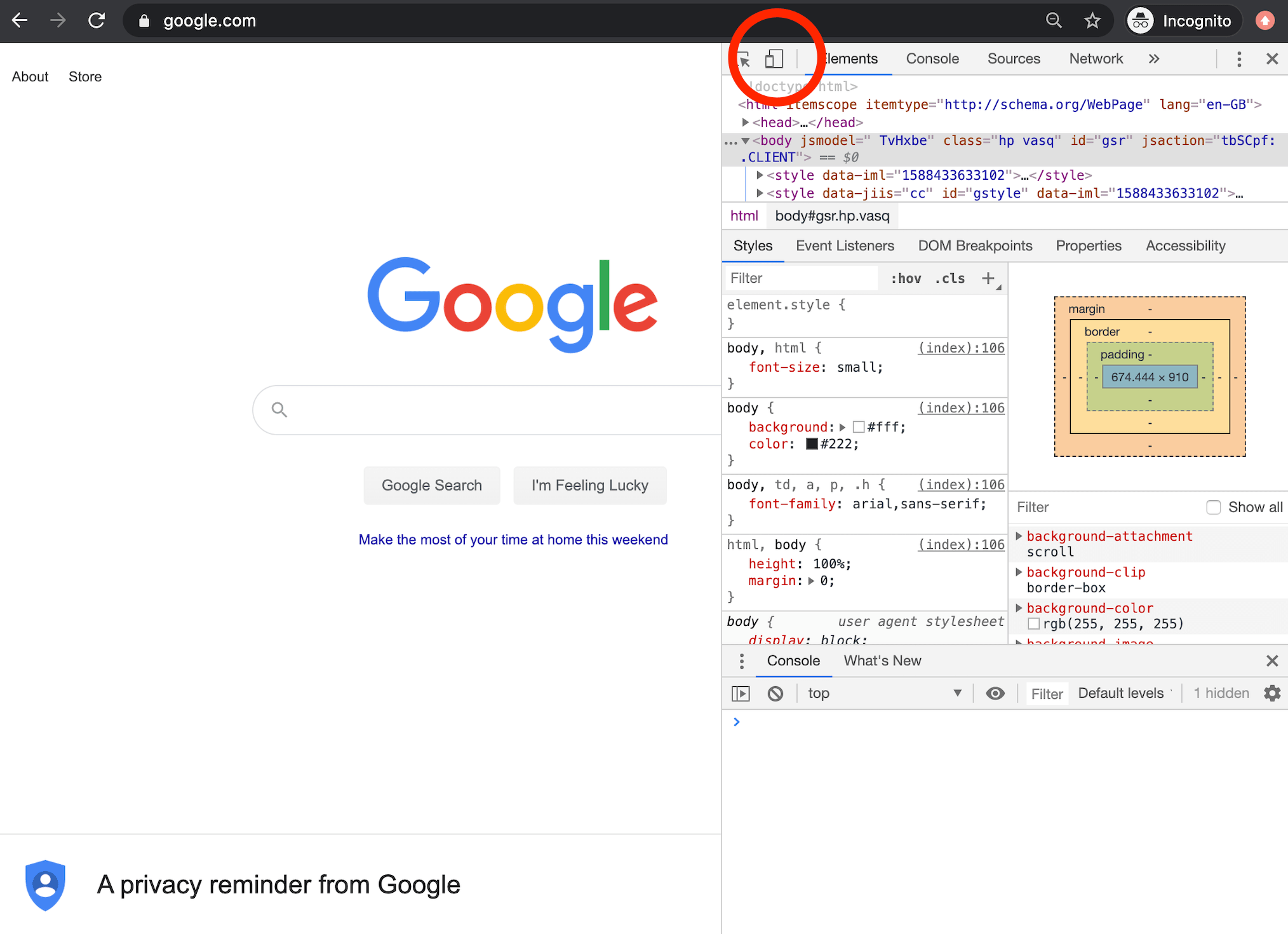Reload the page with refresh icon
Screen dimensions: 1288x934
[97, 21]
